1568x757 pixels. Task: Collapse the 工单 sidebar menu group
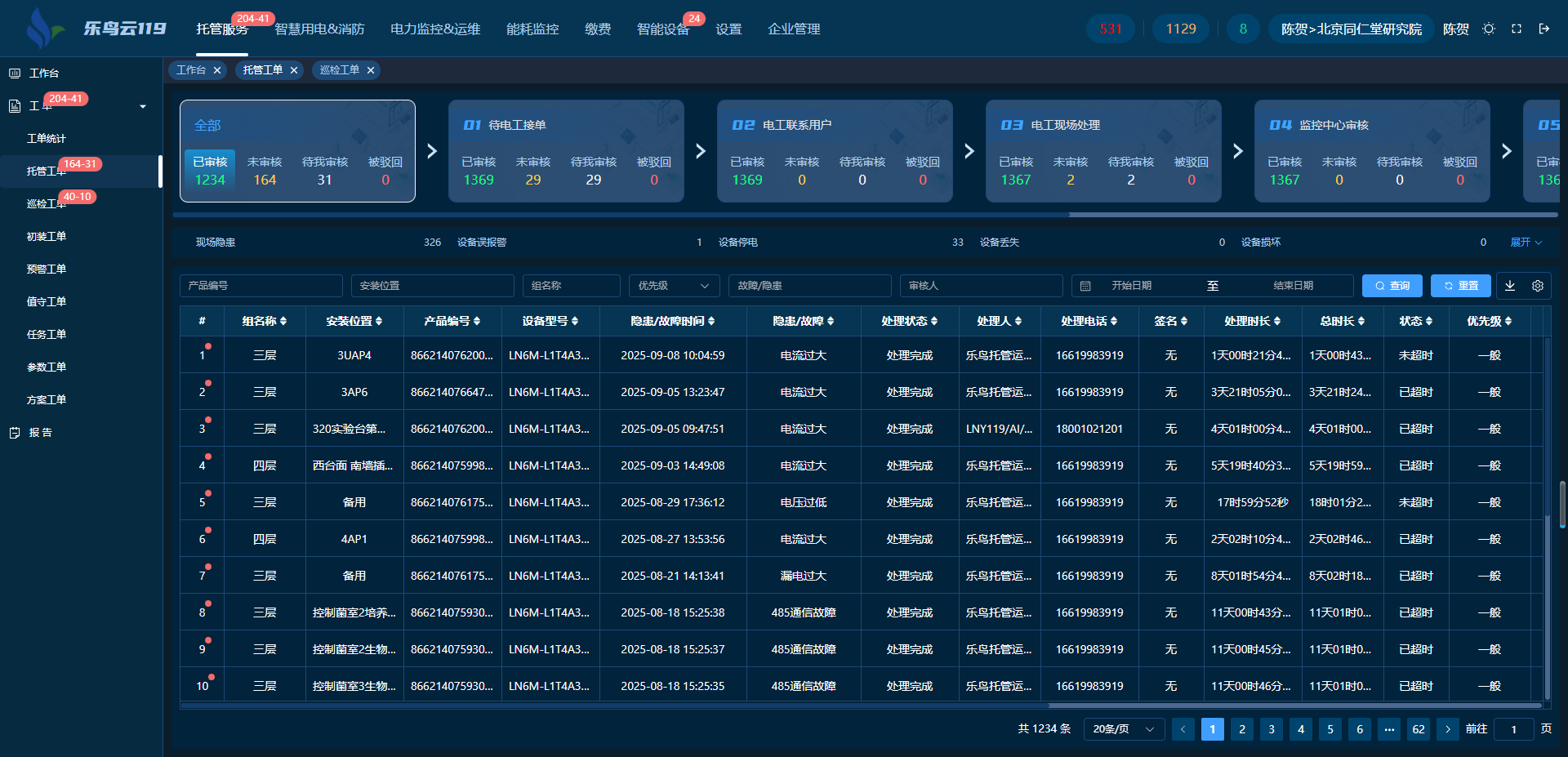click(143, 106)
